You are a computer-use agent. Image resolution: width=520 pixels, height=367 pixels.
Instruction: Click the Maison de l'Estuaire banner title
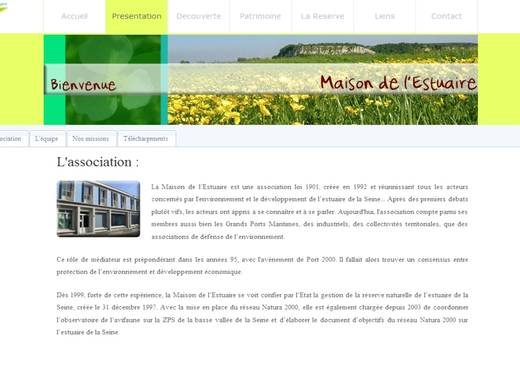398,83
